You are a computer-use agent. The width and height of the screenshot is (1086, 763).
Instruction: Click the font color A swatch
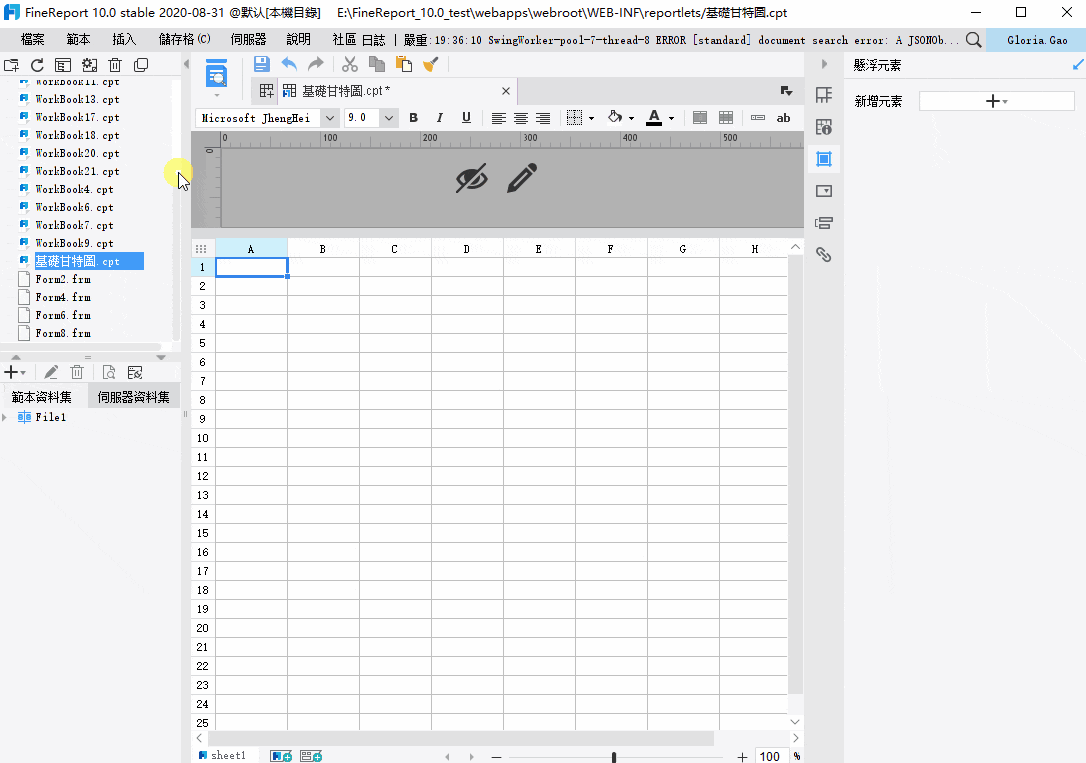coord(654,118)
